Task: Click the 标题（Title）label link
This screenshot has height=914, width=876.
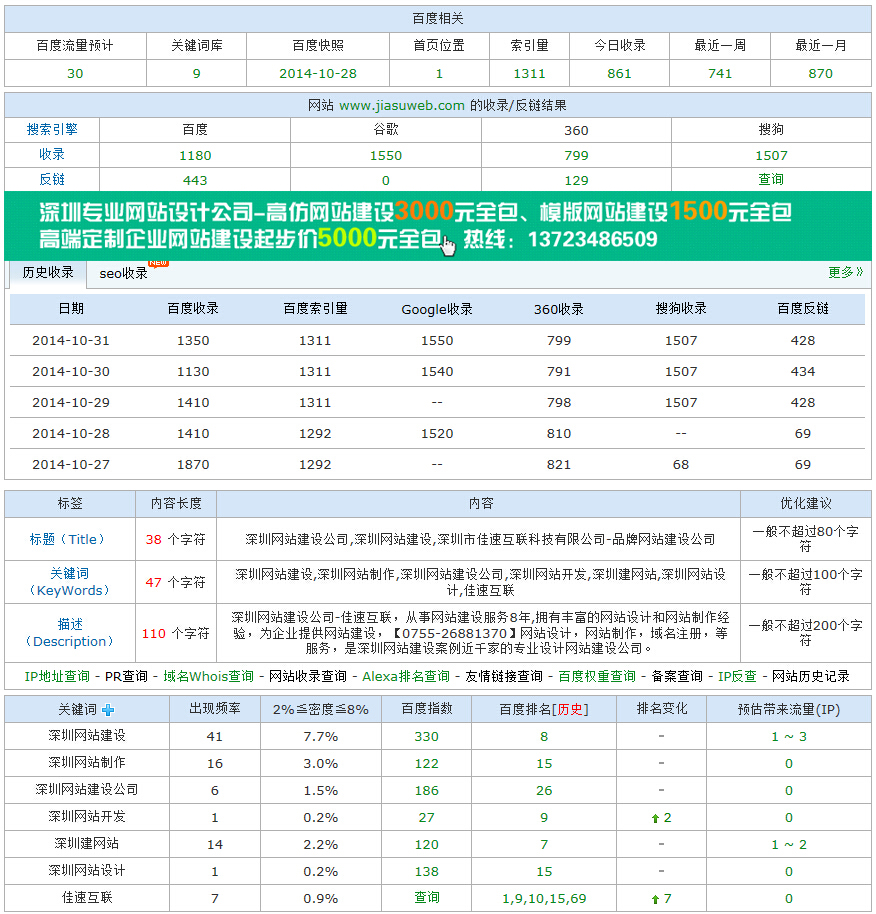Action: tap(69, 540)
